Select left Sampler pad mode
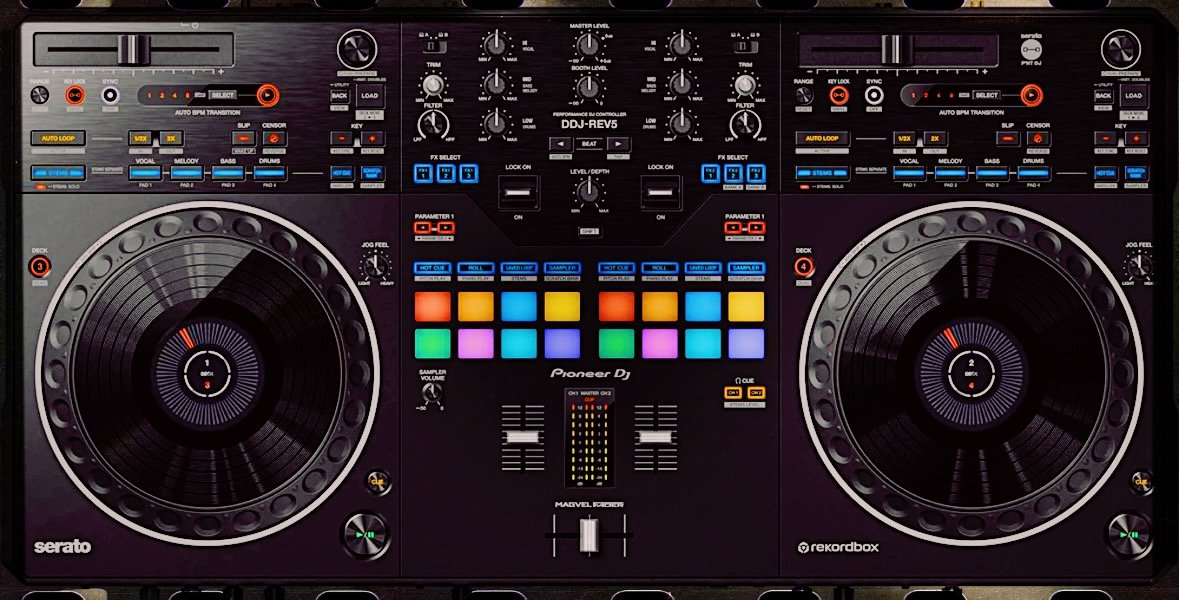The height and width of the screenshot is (600, 1179). [x=562, y=268]
